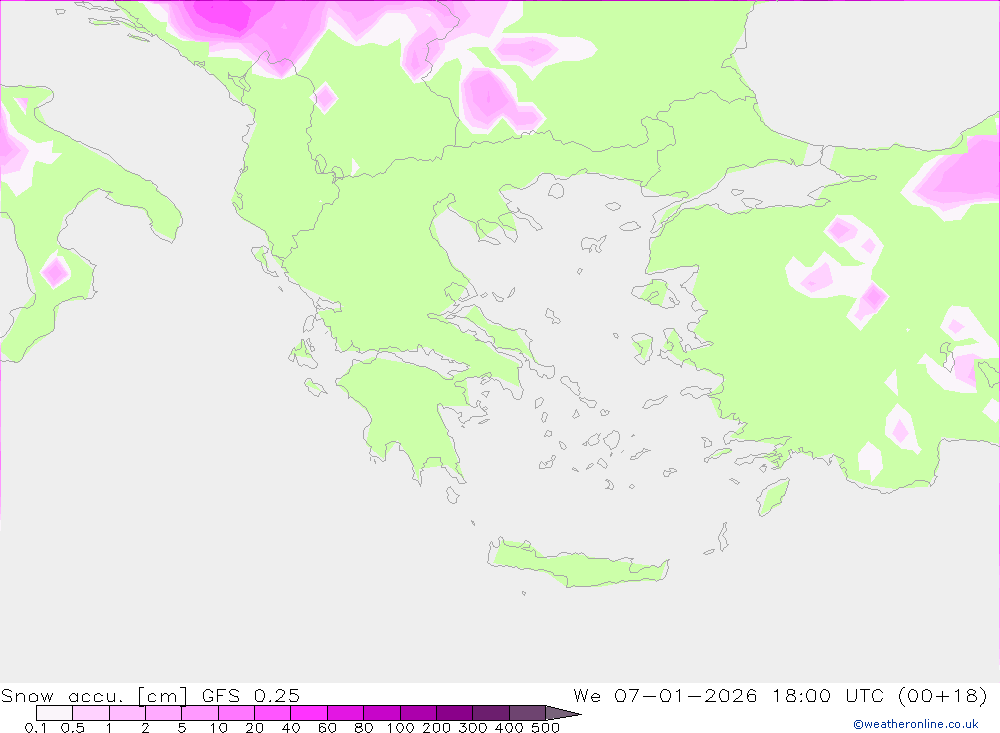This screenshot has height=733, width=1000.
Task: Click the 0.1–0.5 cm white legend swatch
Action: pyautogui.click(x=54, y=713)
